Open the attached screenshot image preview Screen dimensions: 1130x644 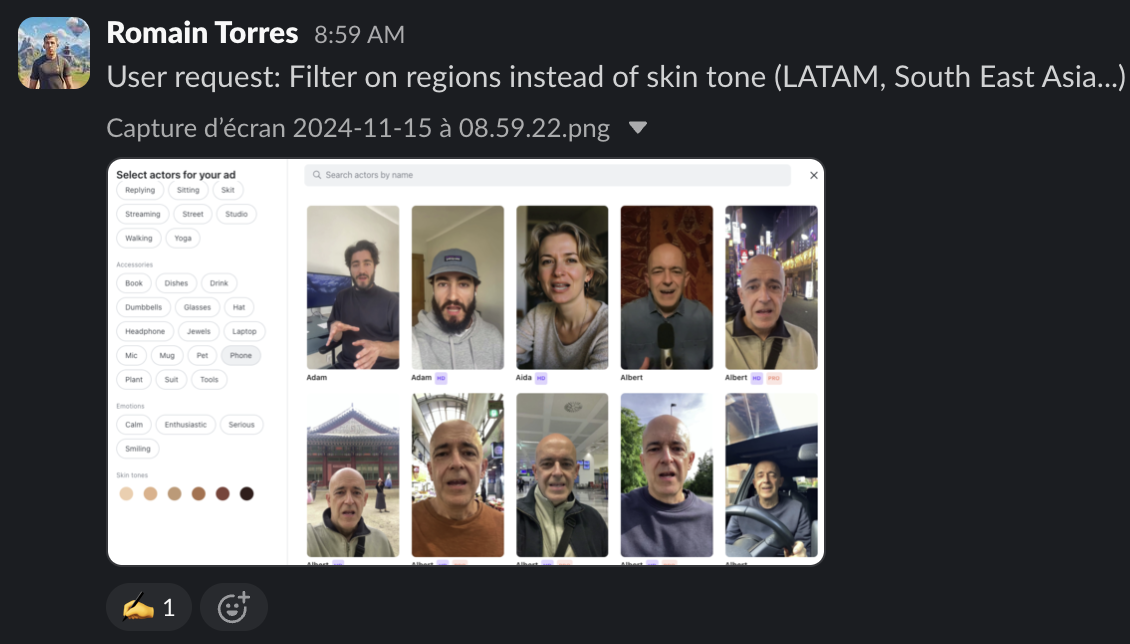pyautogui.click(x=466, y=362)
